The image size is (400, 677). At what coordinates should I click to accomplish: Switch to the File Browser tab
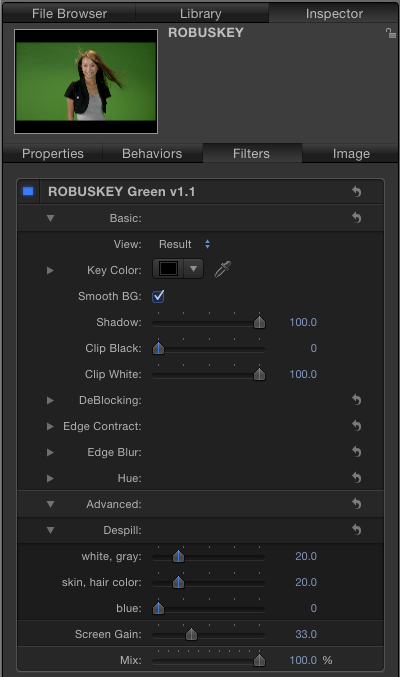pyautogui.click(x=69, y=13)
